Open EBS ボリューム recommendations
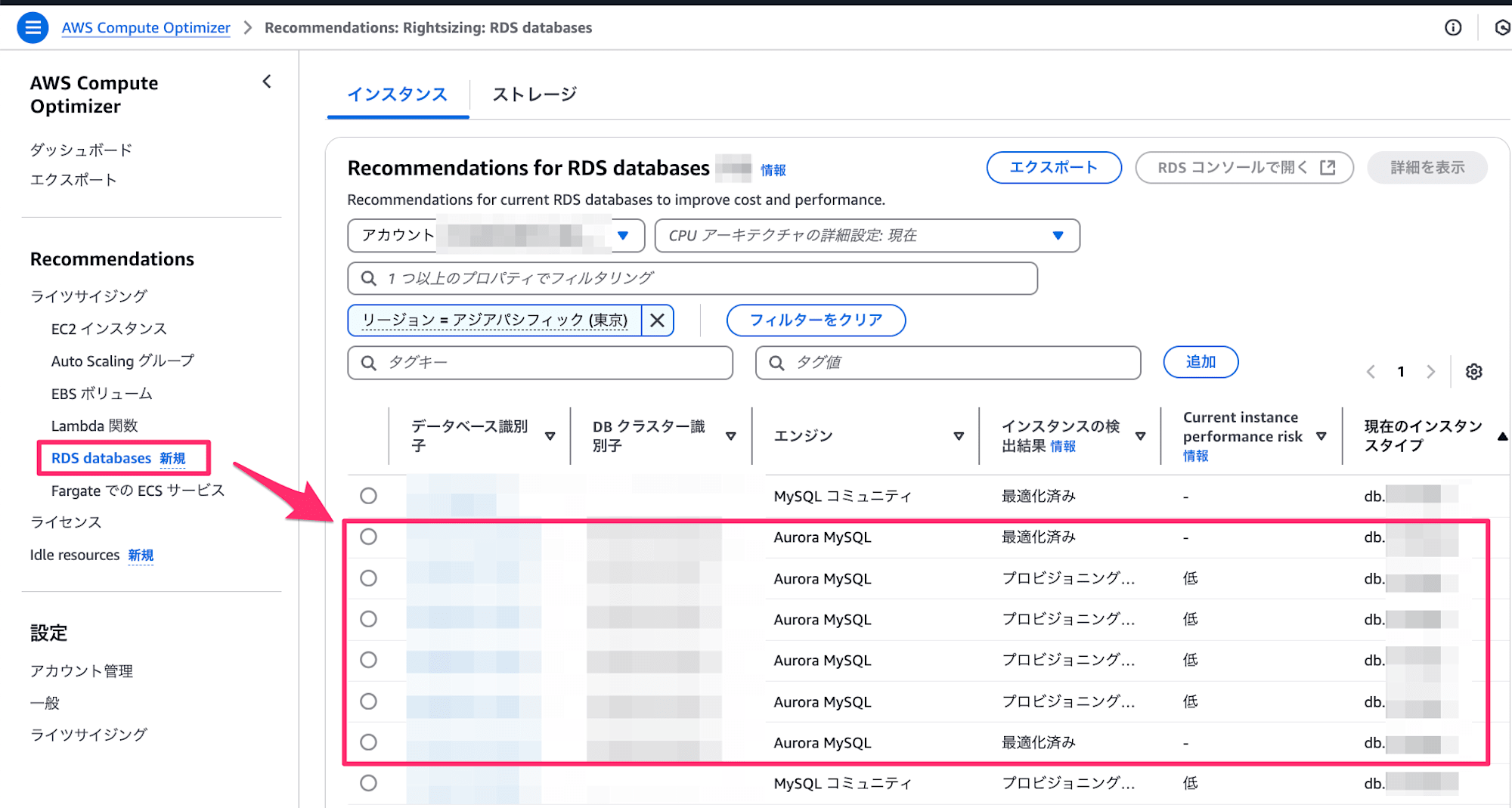The height and width of the screenshot is (808, 1512). coord(102,394)
